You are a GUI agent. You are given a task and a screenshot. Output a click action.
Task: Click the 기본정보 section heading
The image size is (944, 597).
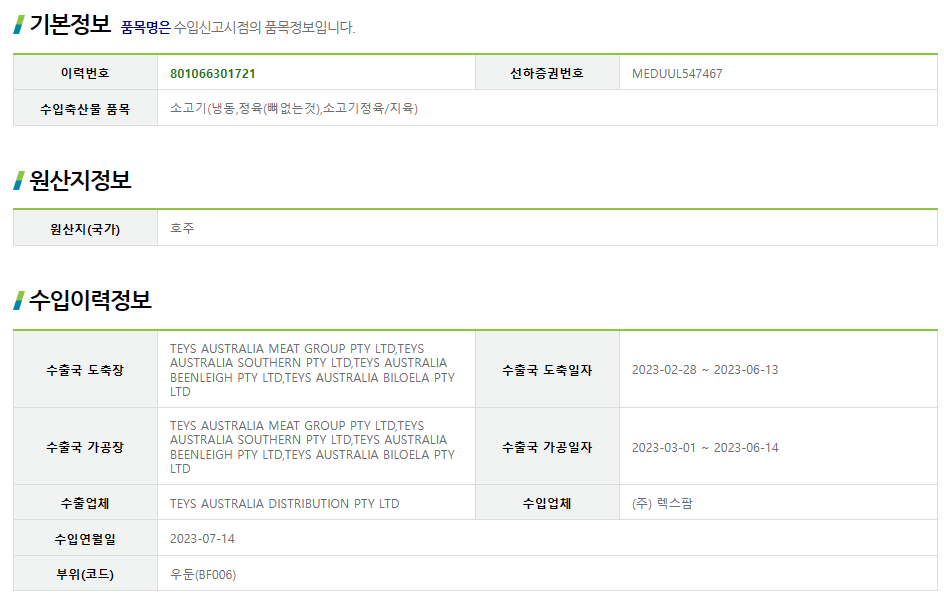pyautogui.click(x=70, y=25)
